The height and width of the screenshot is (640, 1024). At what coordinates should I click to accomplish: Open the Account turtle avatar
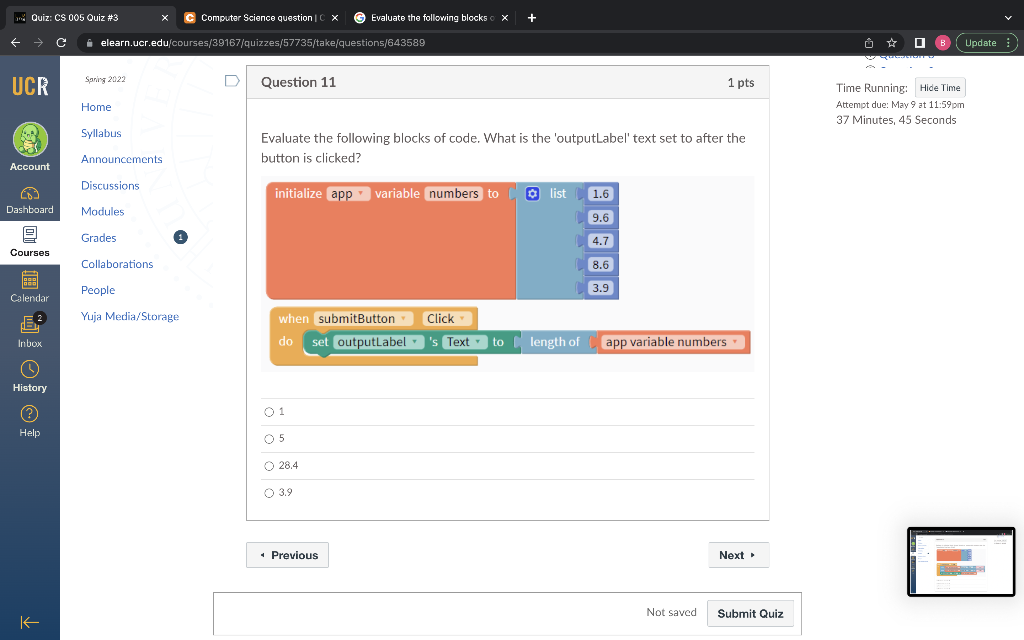pyautogui.click(x=30, y=140)
